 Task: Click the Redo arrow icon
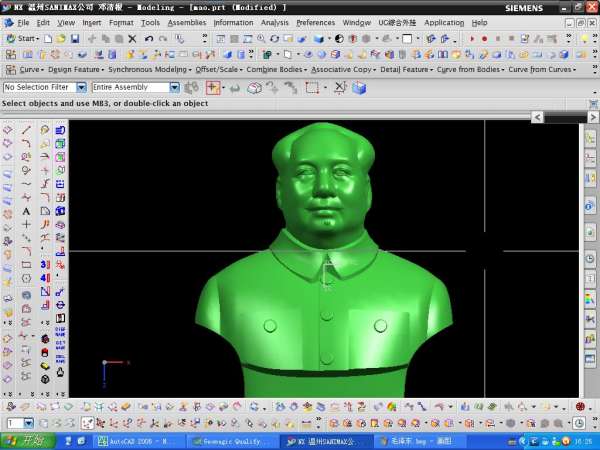click(x=163, y=39)
